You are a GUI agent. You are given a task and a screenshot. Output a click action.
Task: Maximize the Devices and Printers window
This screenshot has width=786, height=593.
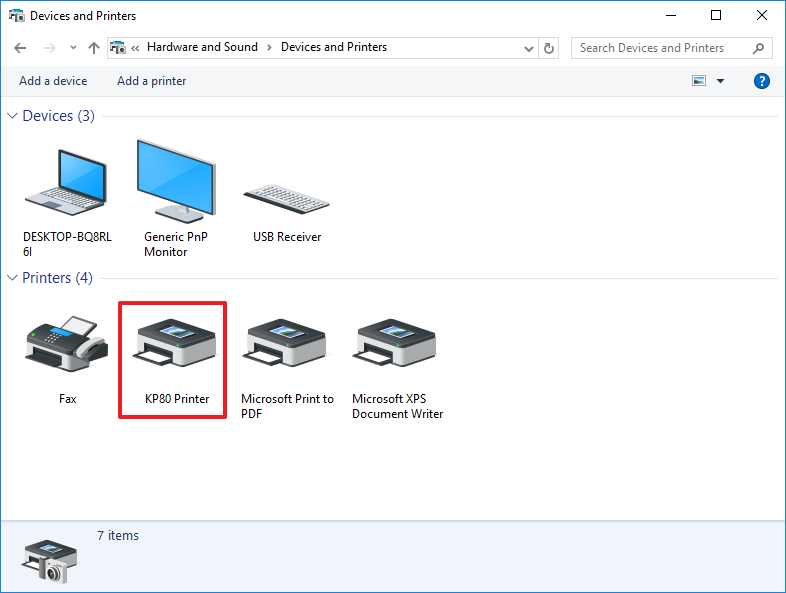pyautogui.click(x=716, y=16)
